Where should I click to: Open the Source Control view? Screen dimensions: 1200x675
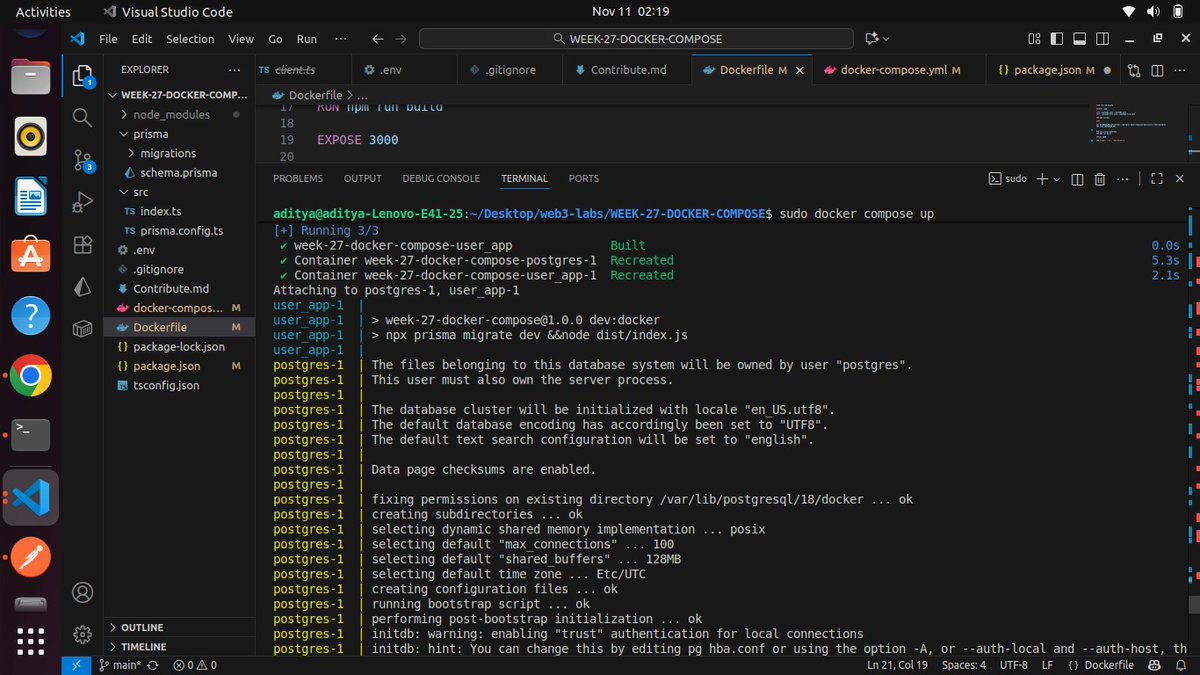tap(82, 159)
